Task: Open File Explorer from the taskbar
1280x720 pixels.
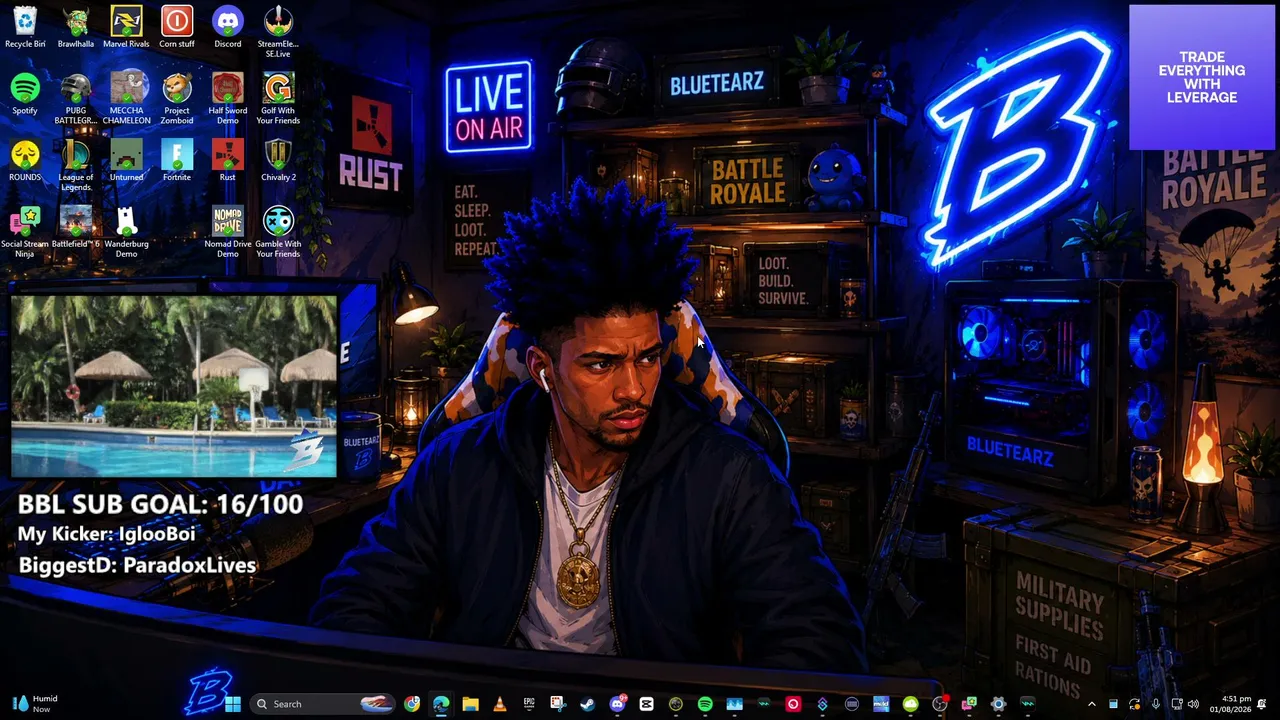Action: click(470, 704)
